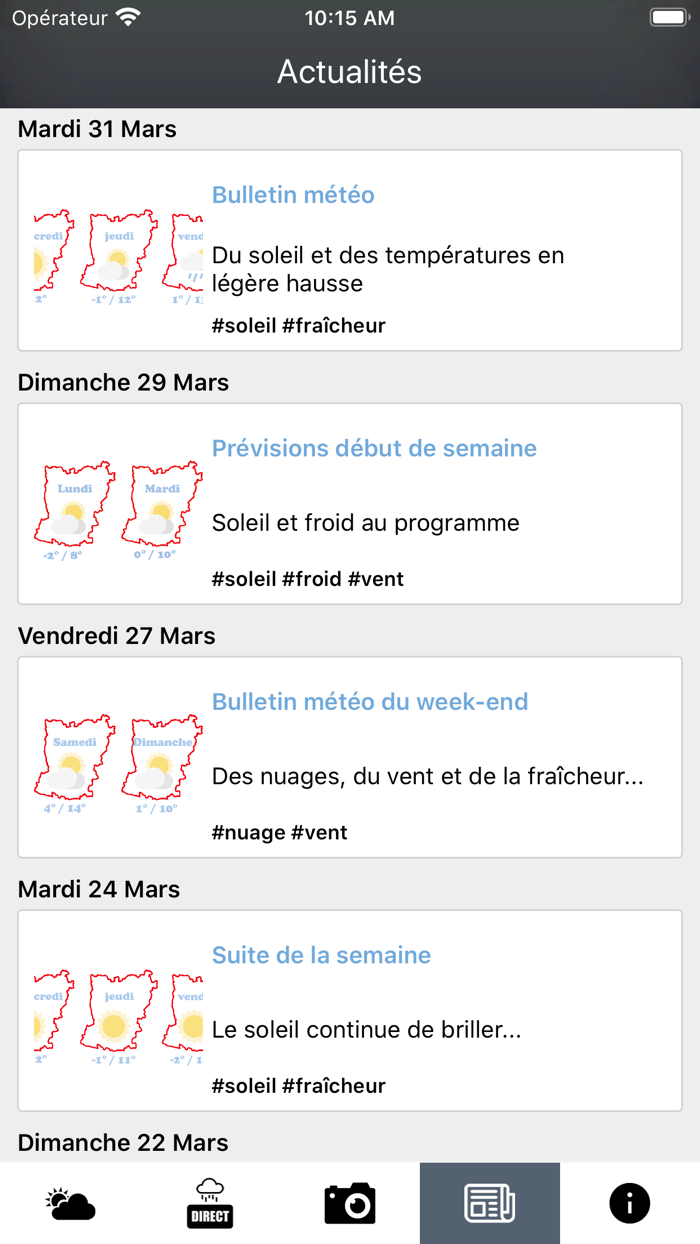Open the Bulletin météo article
This screenshot has width=700, height=1244.
point(293,195)
